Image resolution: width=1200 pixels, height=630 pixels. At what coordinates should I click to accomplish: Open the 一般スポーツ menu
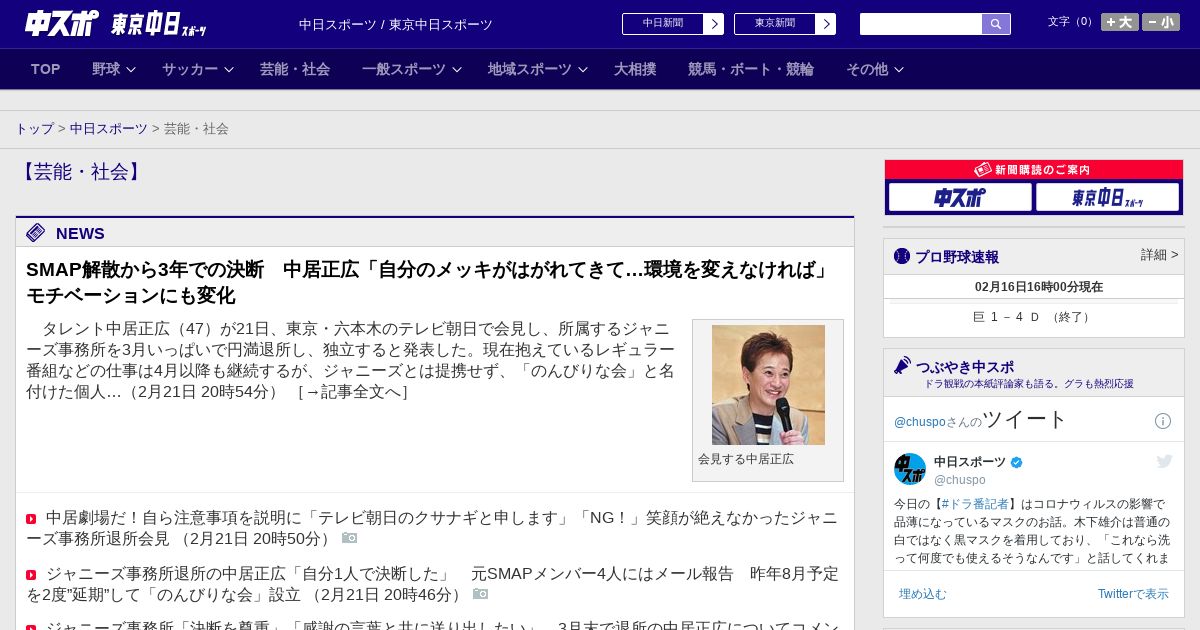(x=404, y=69)
